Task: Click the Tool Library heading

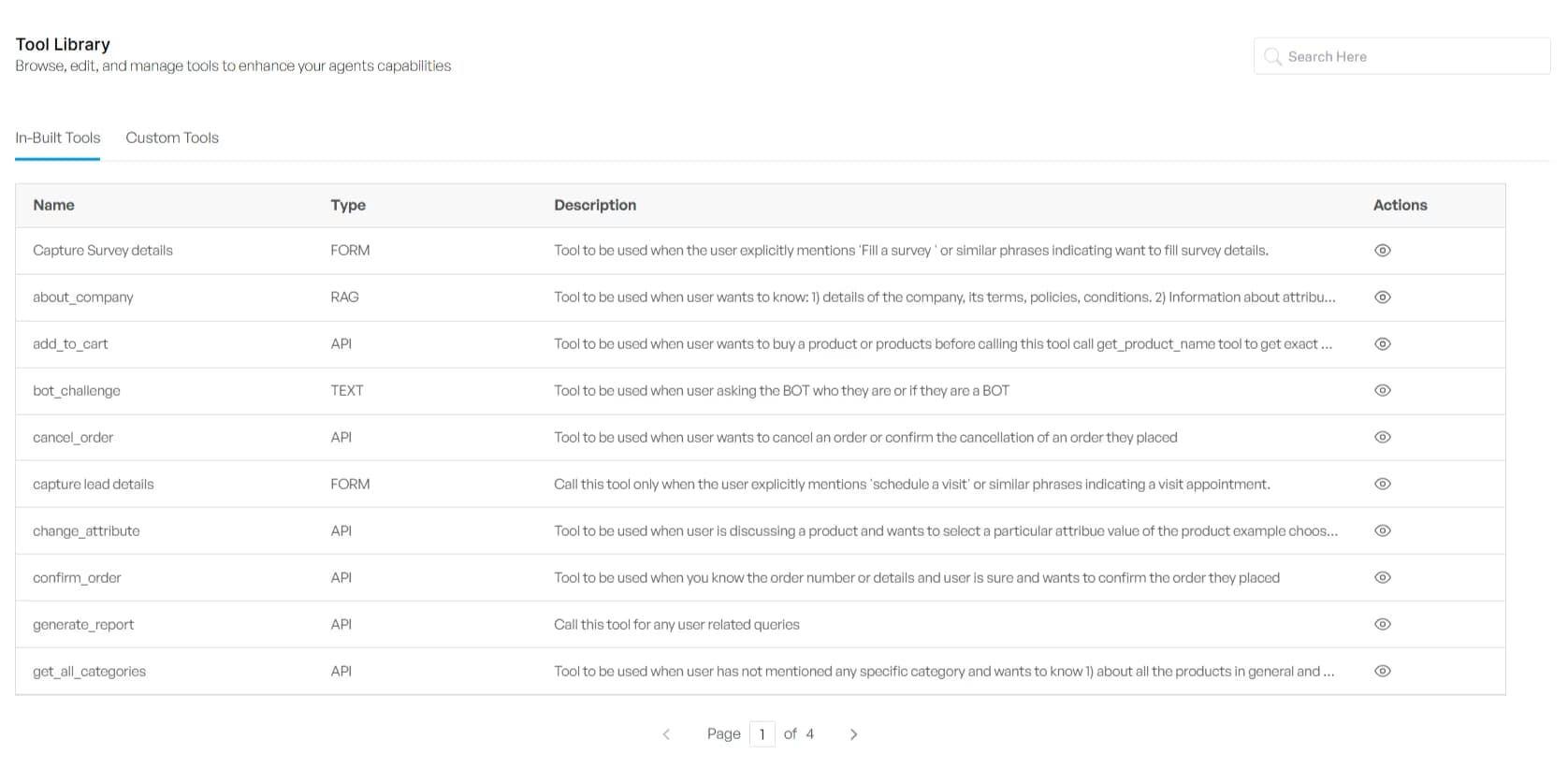Action: 62,44
